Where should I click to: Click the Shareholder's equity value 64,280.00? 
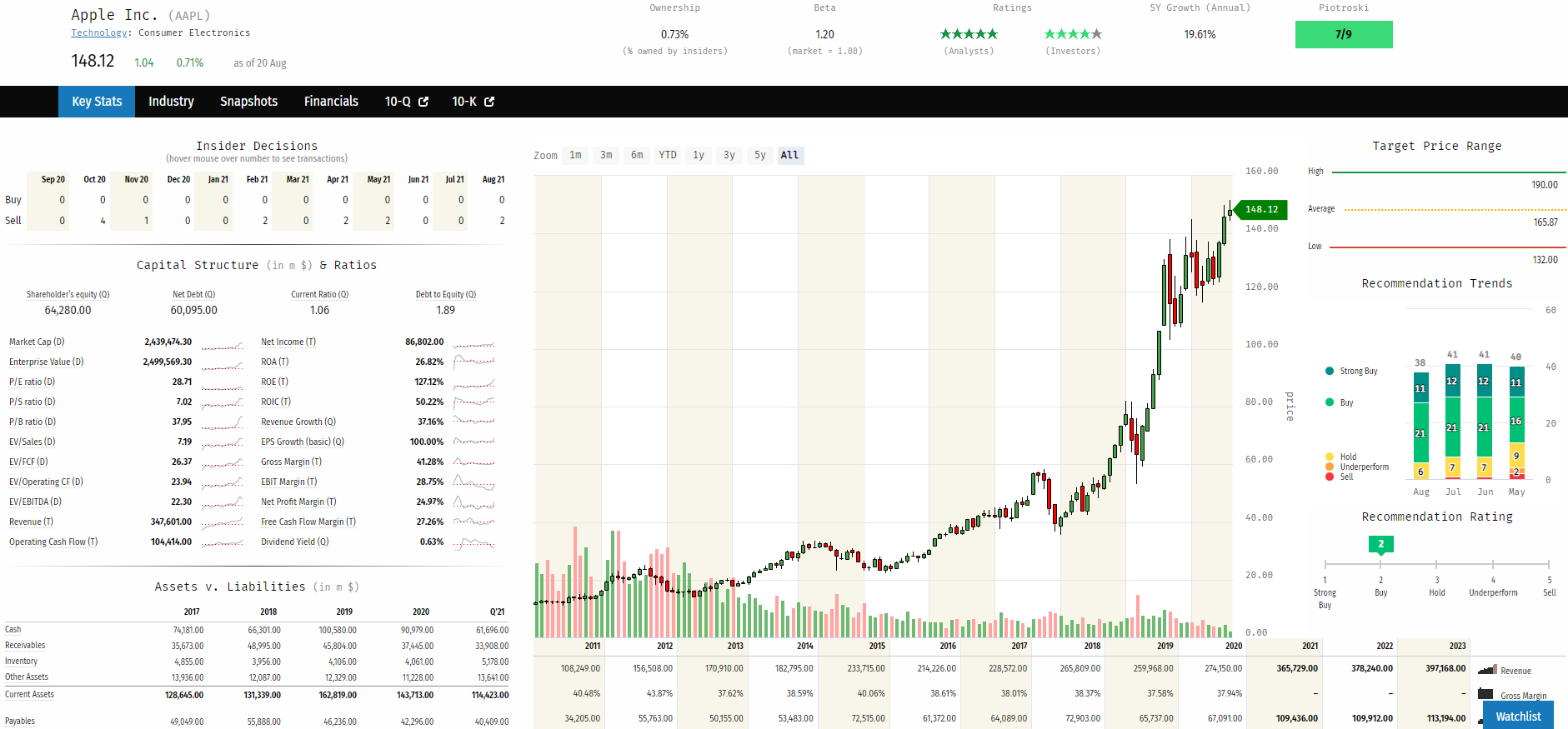point(68,311)
